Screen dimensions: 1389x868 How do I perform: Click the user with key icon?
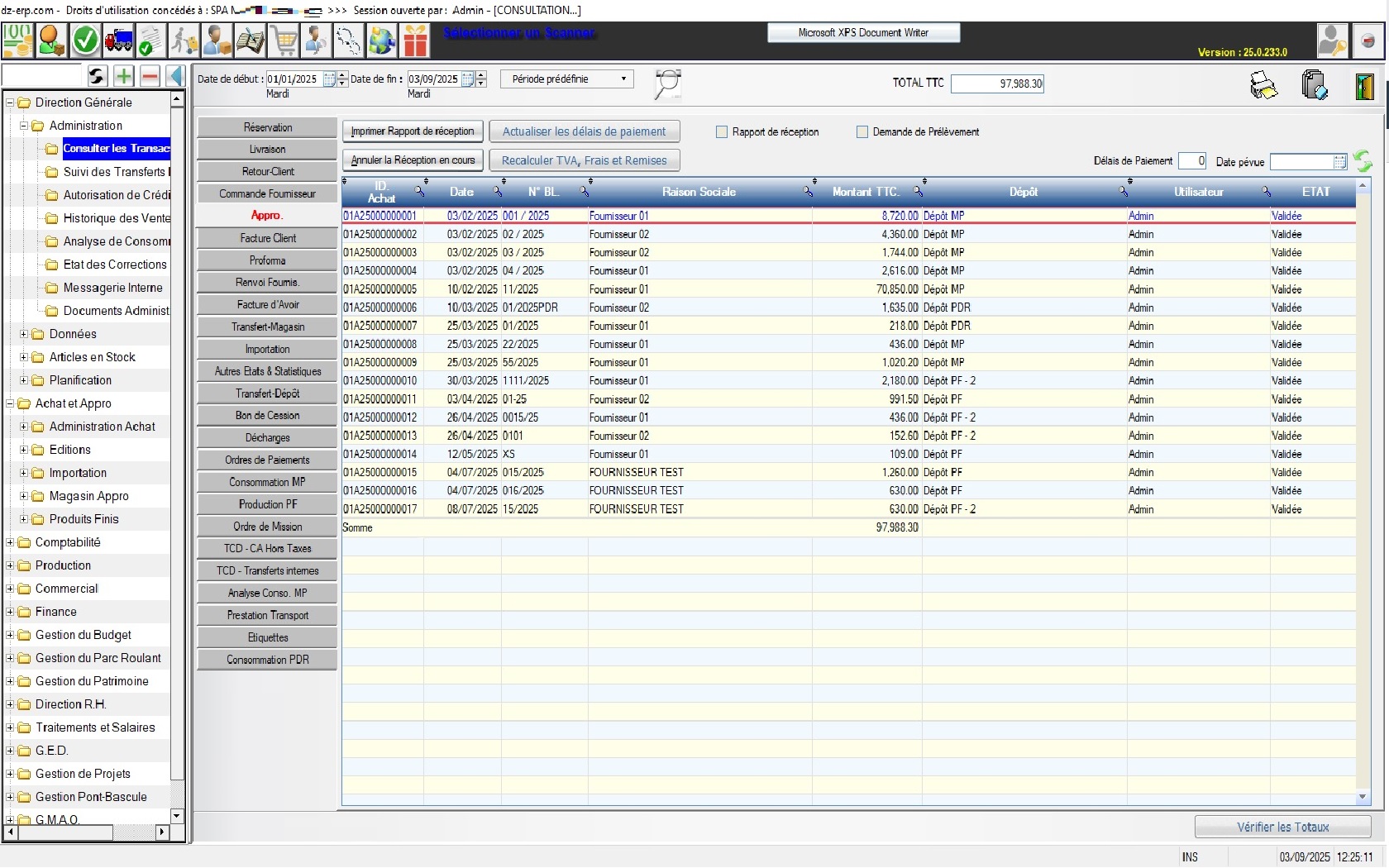coord(1332,41)
